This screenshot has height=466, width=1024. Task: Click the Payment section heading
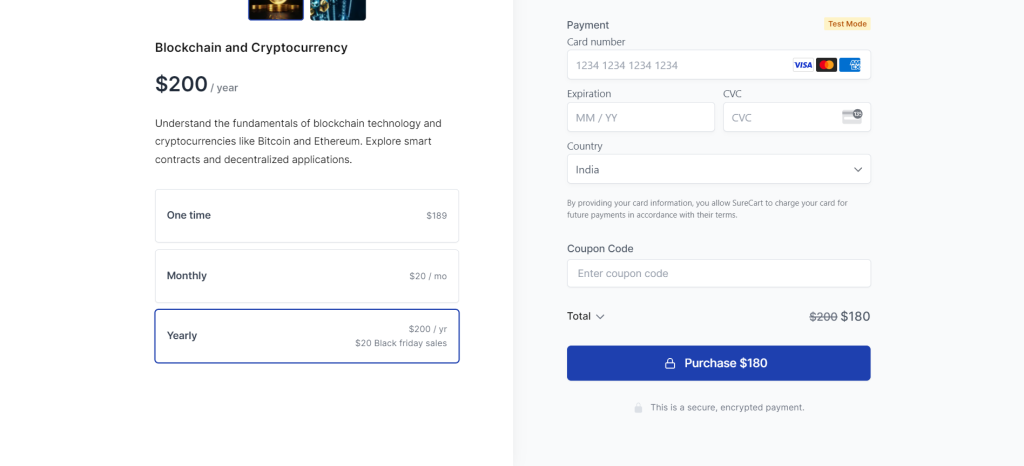click(588, 25)
